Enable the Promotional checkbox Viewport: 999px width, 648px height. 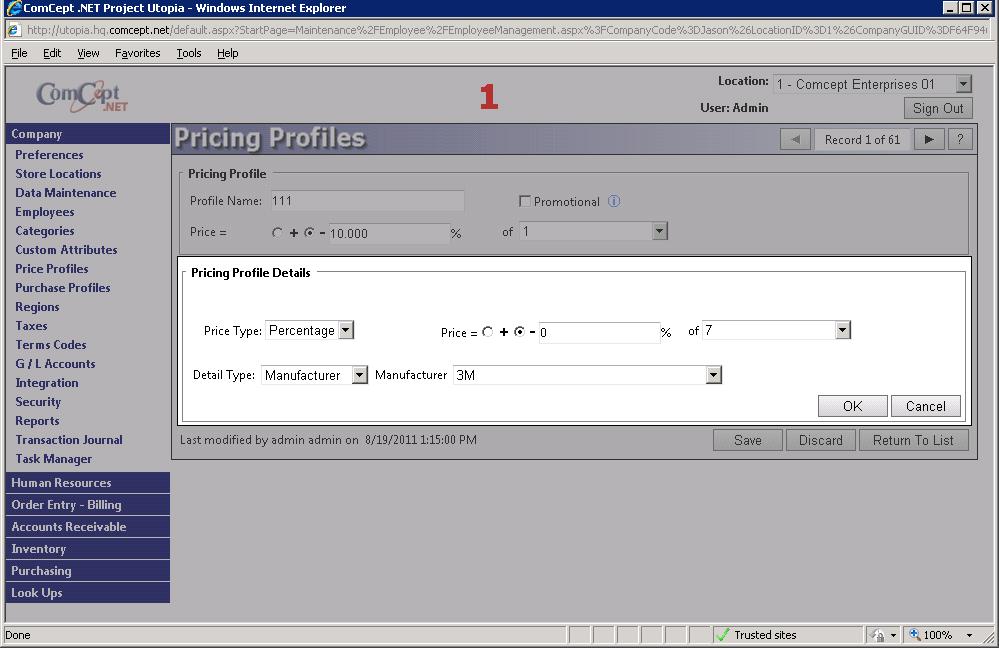click(x=525, y=201)
